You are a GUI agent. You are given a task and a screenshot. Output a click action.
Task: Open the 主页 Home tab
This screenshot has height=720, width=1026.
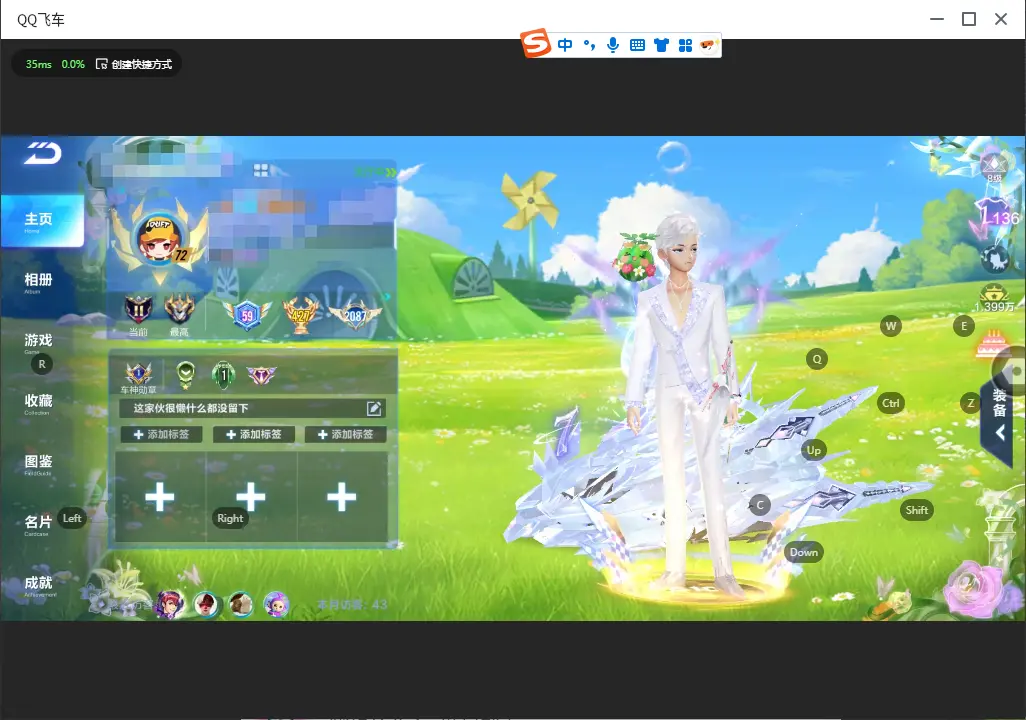coord(42,221)
